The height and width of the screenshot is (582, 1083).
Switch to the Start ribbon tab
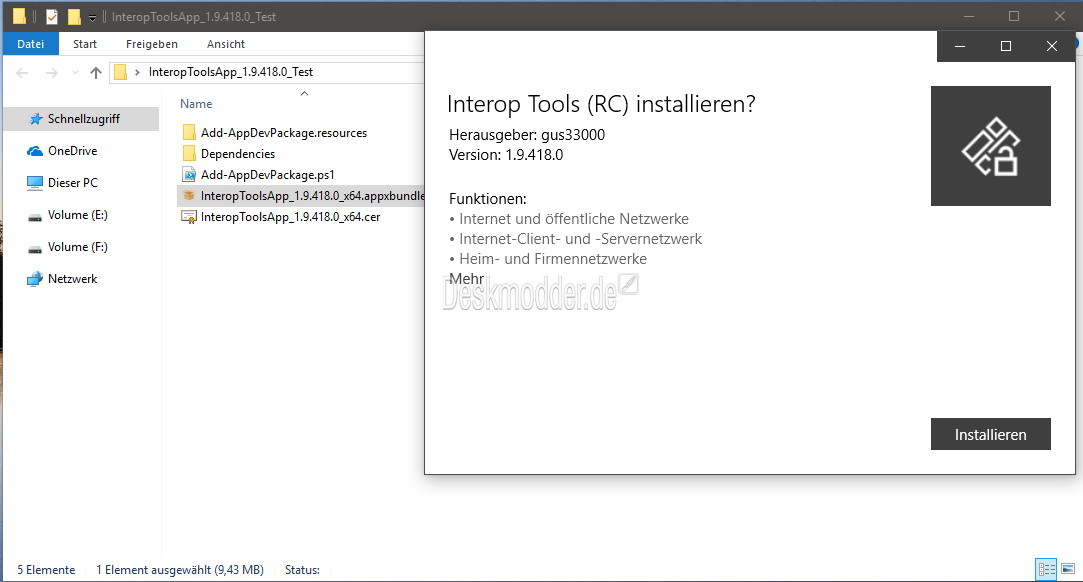[85, 43]
